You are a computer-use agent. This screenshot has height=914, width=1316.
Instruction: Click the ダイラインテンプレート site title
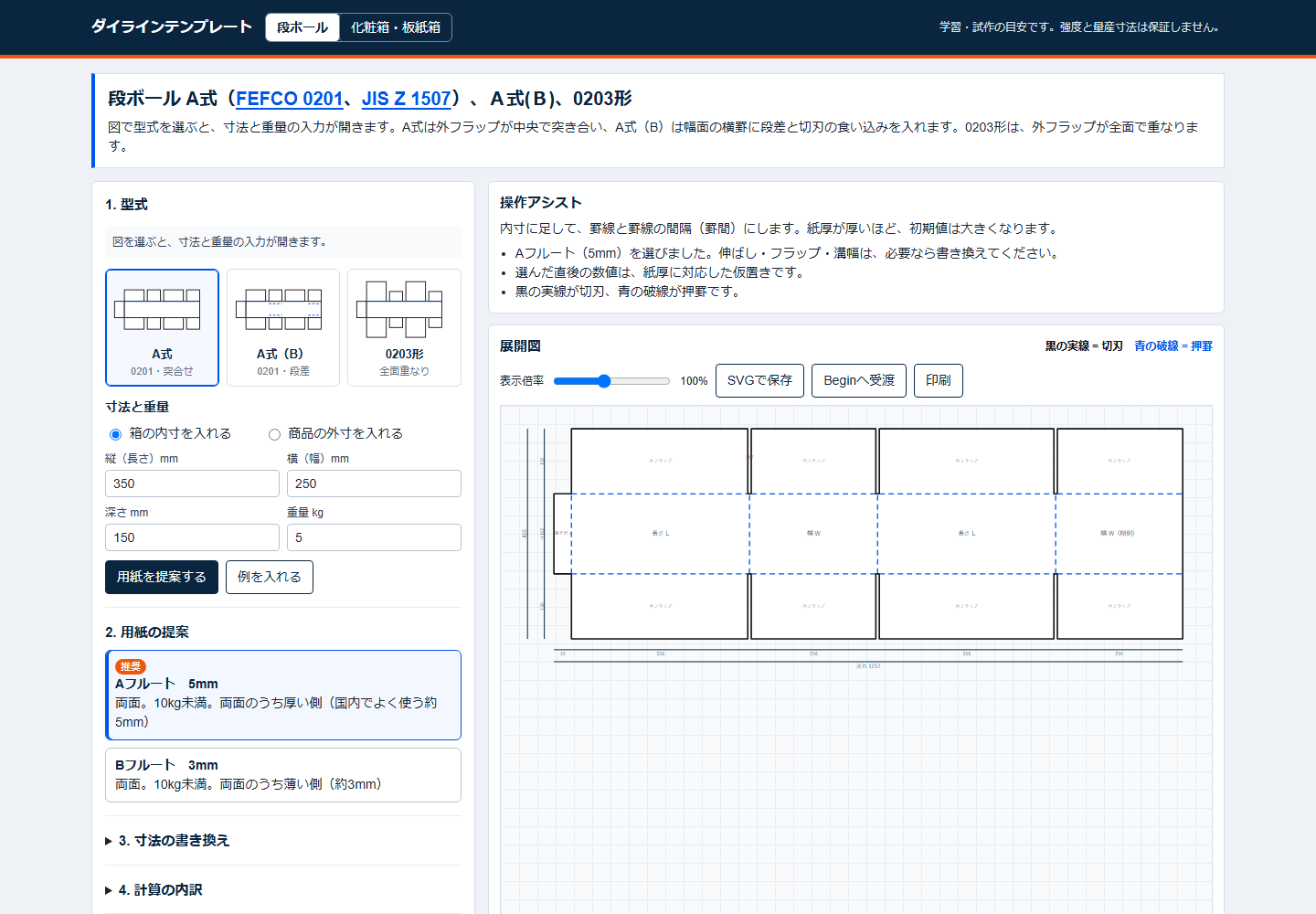pyautogui.click(x=172, y=27)
